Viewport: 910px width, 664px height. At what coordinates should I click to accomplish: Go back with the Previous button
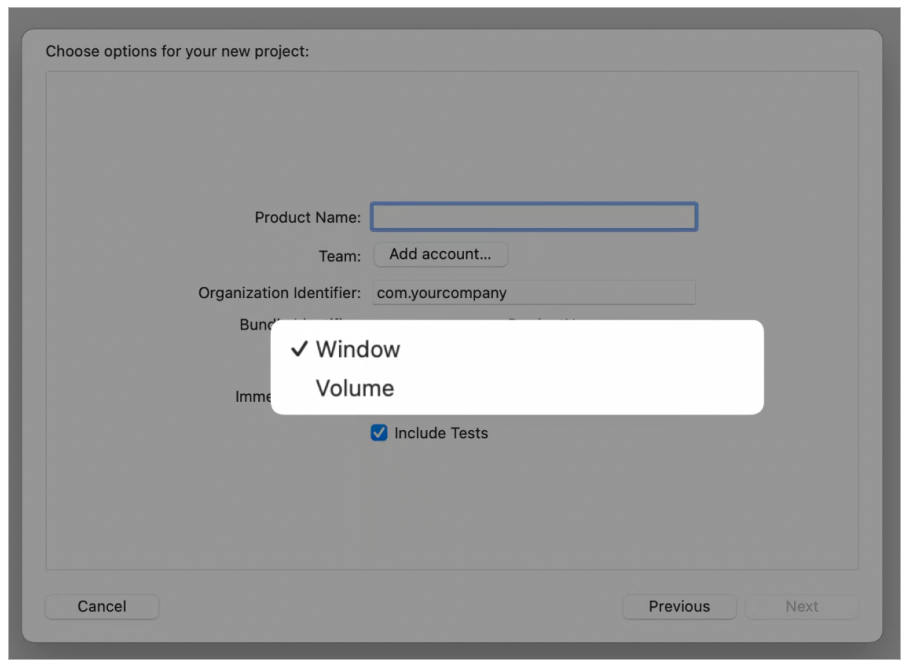[678, 606]
